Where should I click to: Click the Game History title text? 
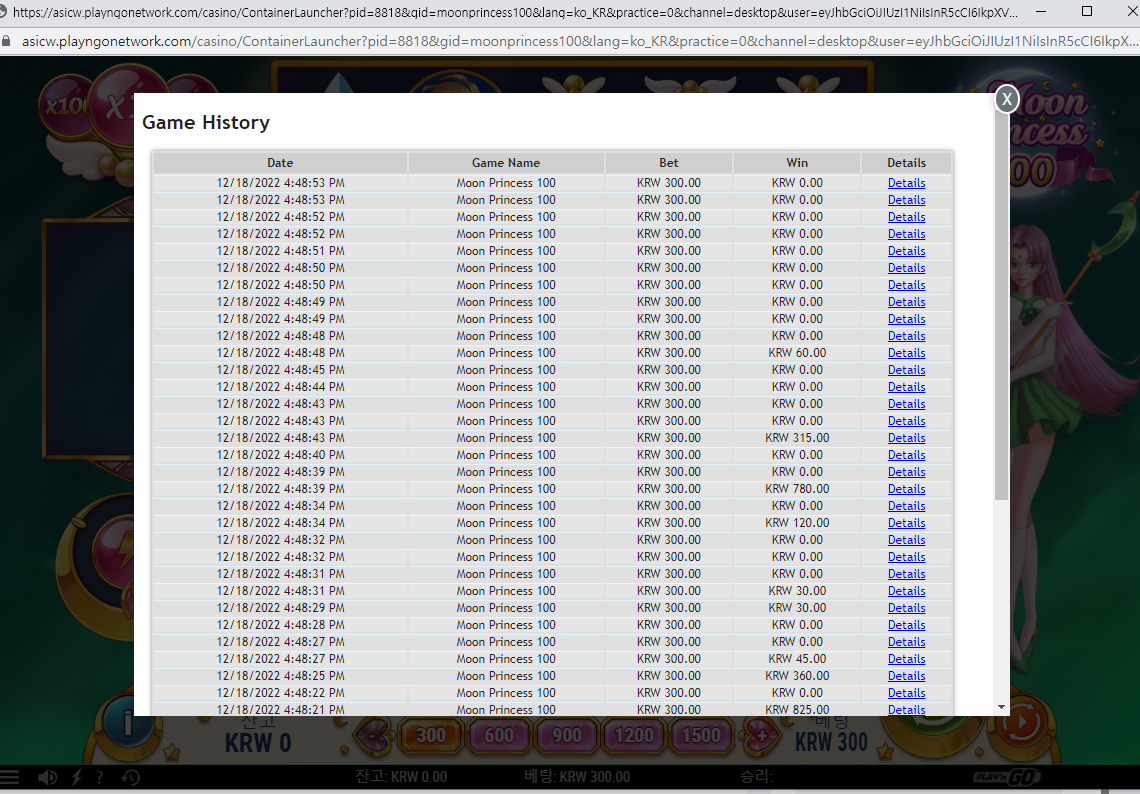click(x=206, y=122)
